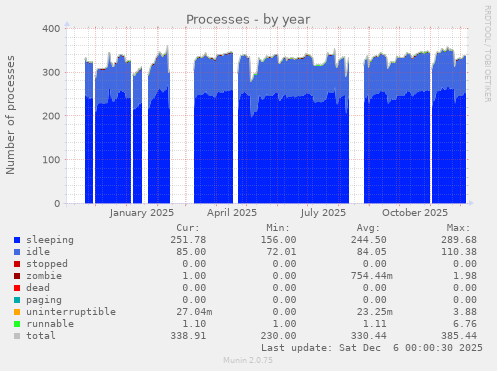Click sleeping maximum value 289.68
Viewport: 497px width, 371px height.
[x=459, y=240]
